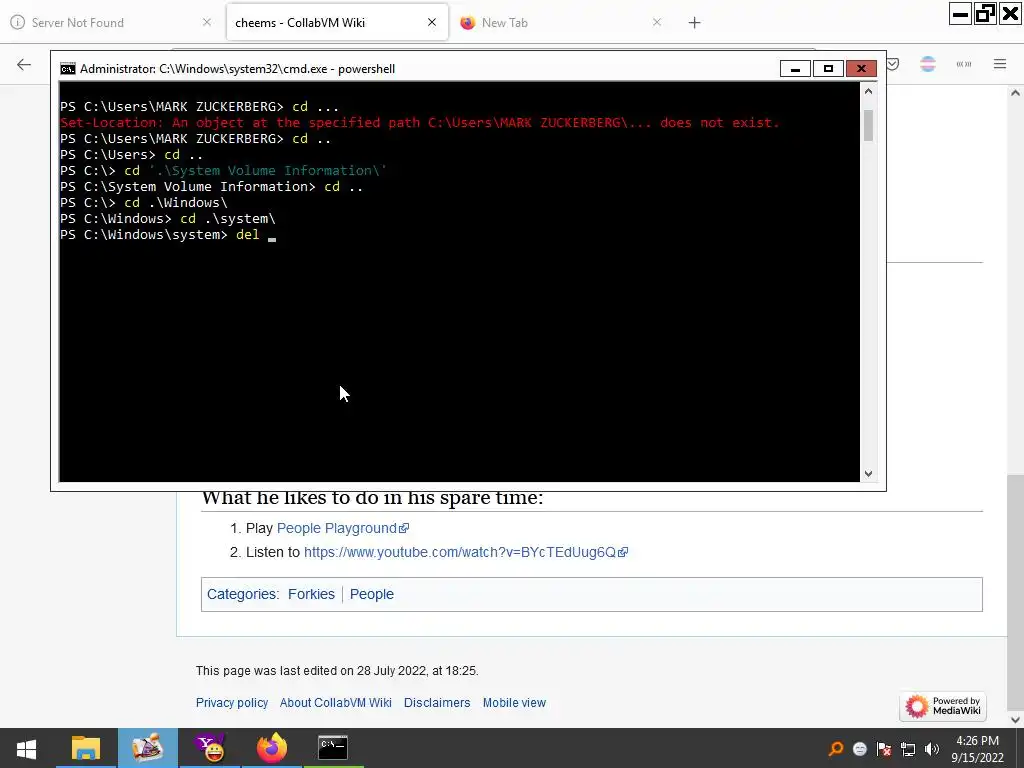This screenshot has width=1024, height=768.
Task: Click the console vertical scrollbar thumb
Action: (868, 125)
